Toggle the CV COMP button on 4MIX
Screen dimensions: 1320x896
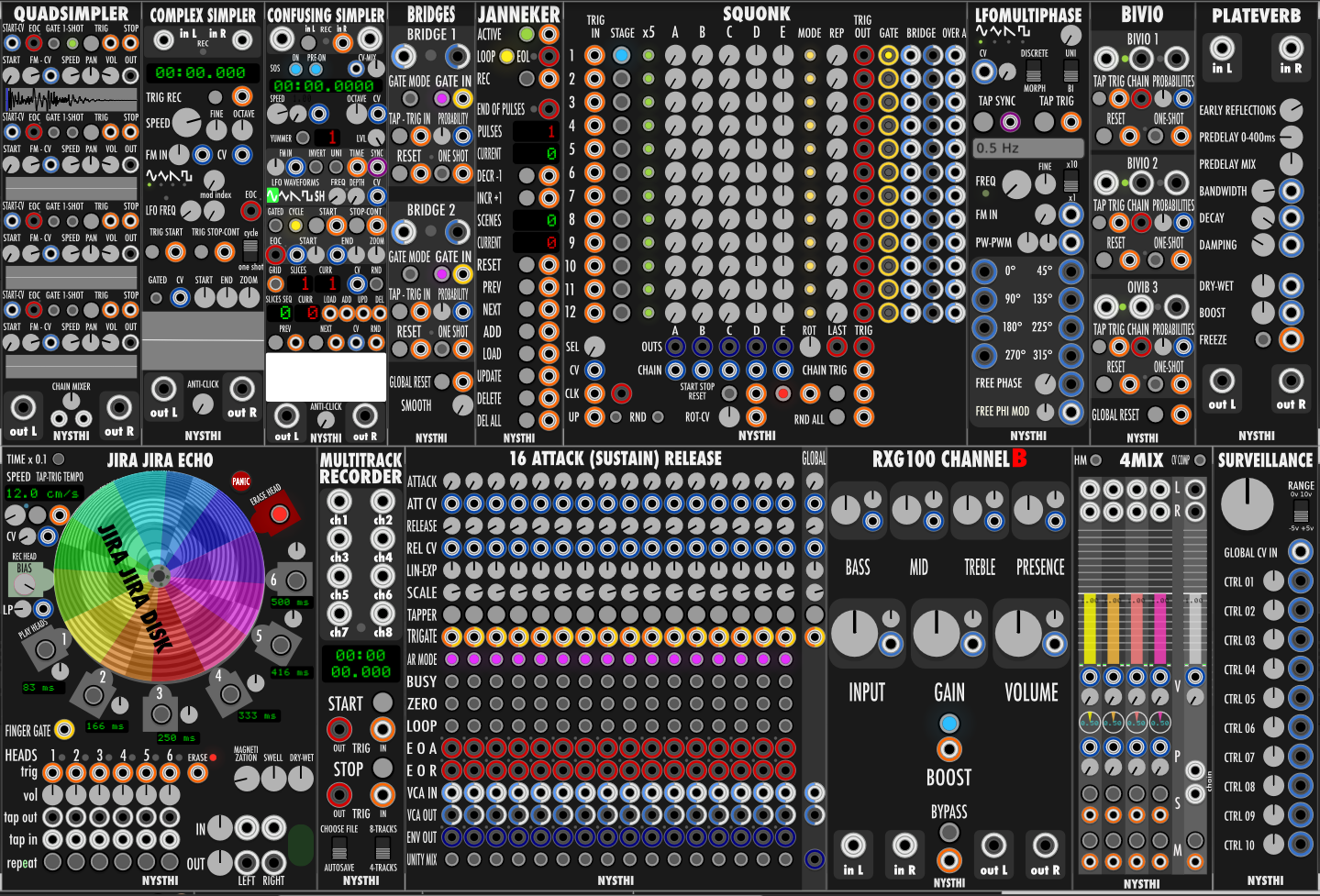click(1199, 460)
